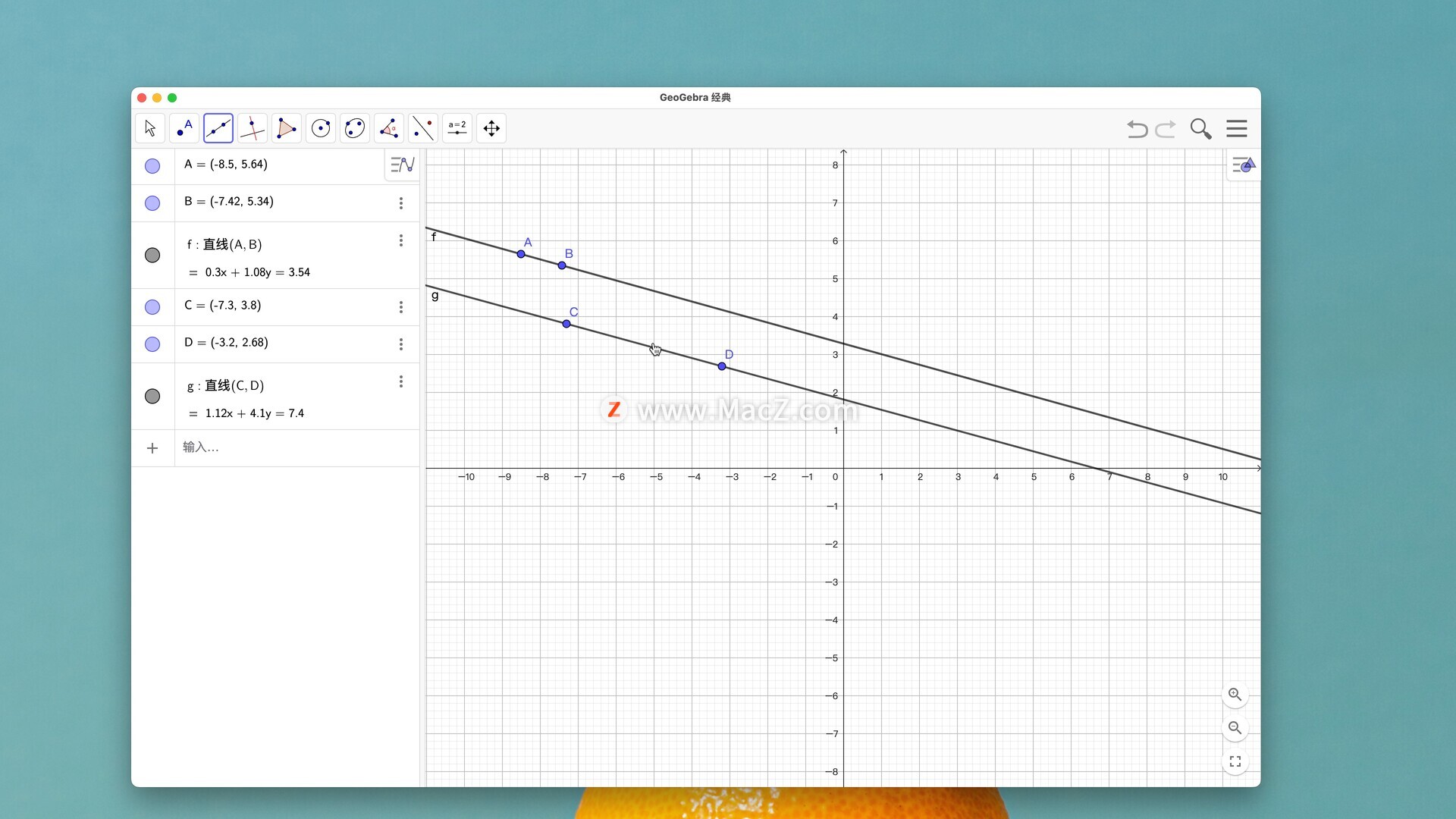The height and width of the screenshot is (819, 1456).
Task: Open more options for point C
Action: point(401,307)
